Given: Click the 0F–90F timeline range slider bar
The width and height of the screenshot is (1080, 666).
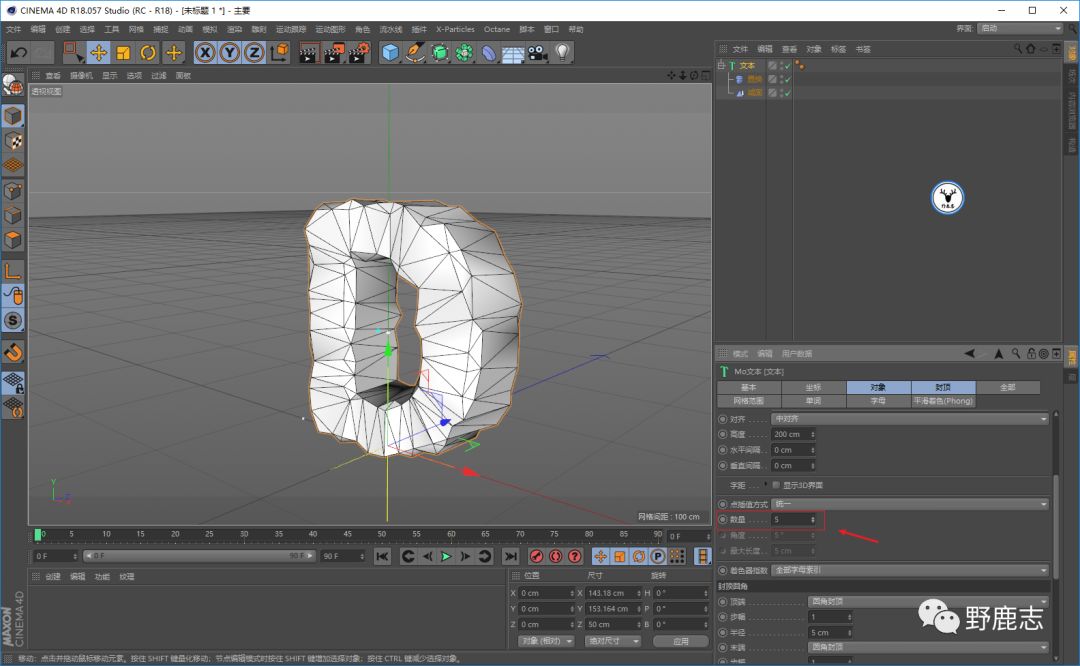Looking at the screenshot, I should click(200, 556).
